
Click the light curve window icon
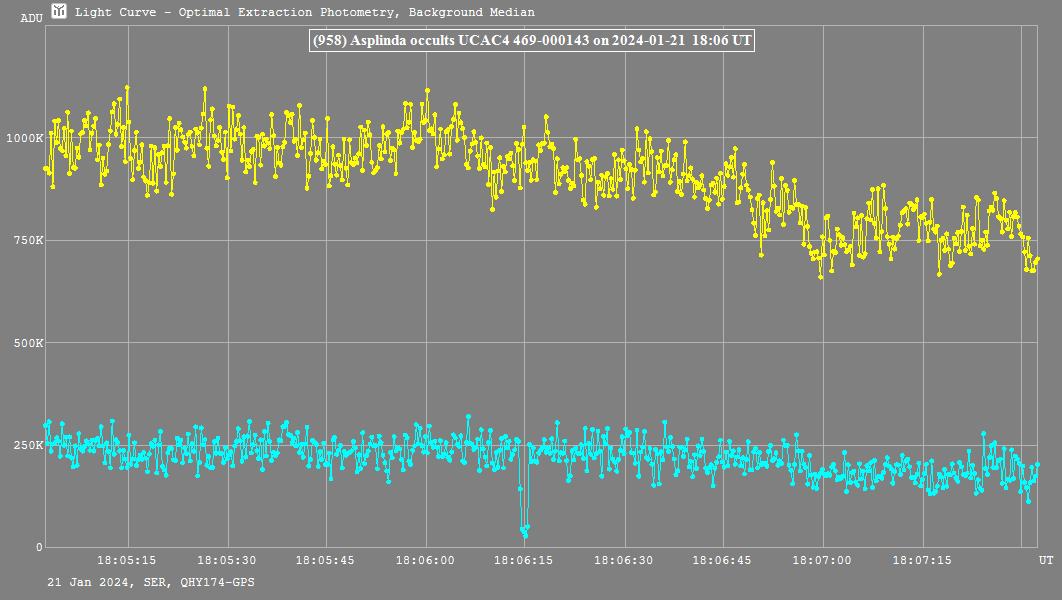point(60,12)
